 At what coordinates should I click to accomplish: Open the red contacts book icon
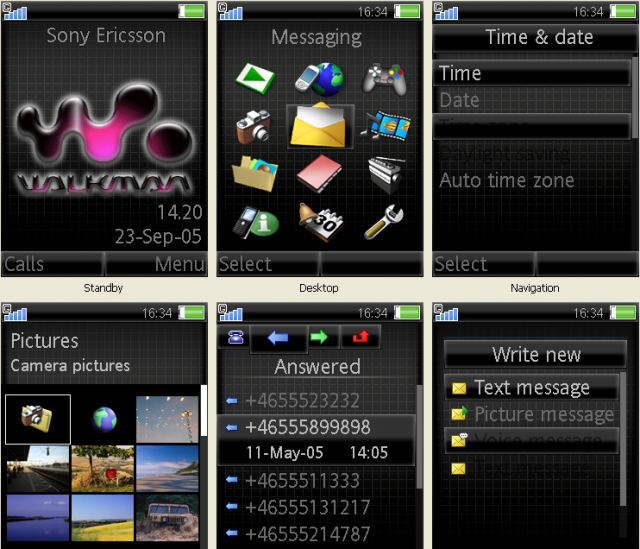pos(319,173)
